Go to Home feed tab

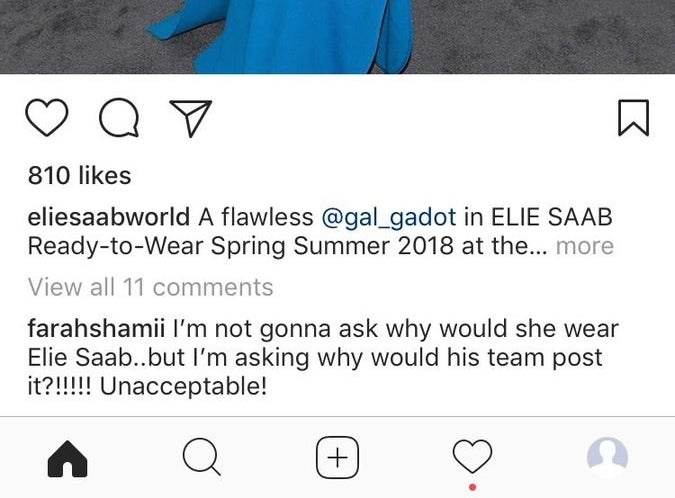coord(68,459)
